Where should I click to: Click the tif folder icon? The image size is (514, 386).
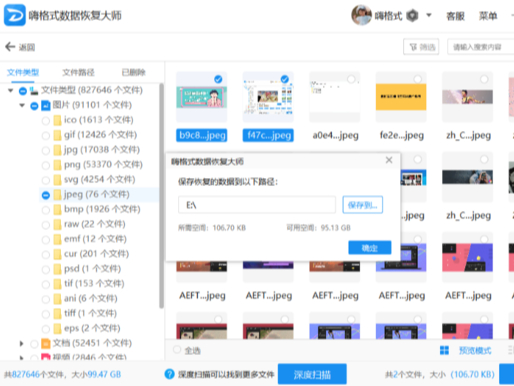click(x=57, y=284)
